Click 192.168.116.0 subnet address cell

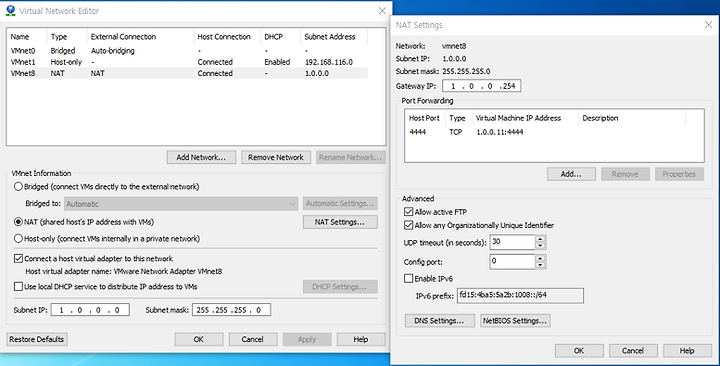(x=329, y=62)
